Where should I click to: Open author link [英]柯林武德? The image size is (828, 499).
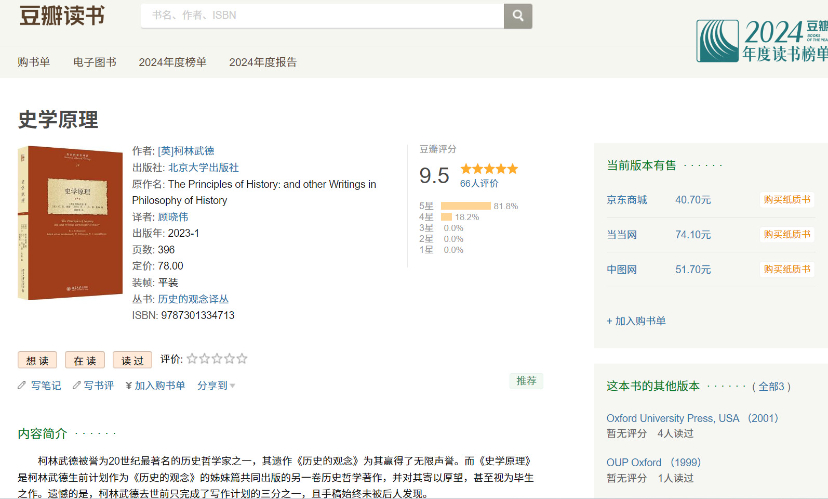coord(186,151)
